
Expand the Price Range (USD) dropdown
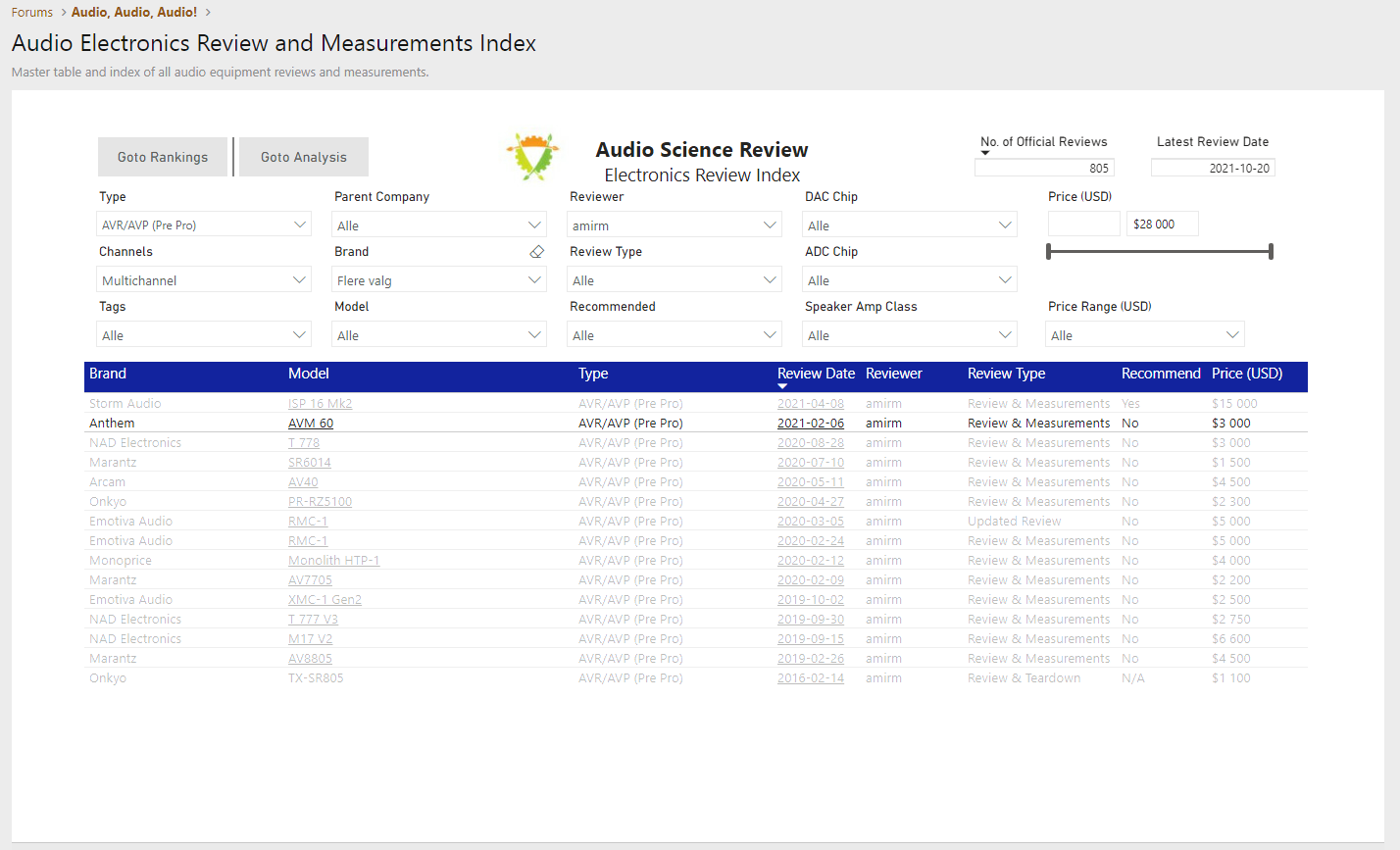point(1144,335)
